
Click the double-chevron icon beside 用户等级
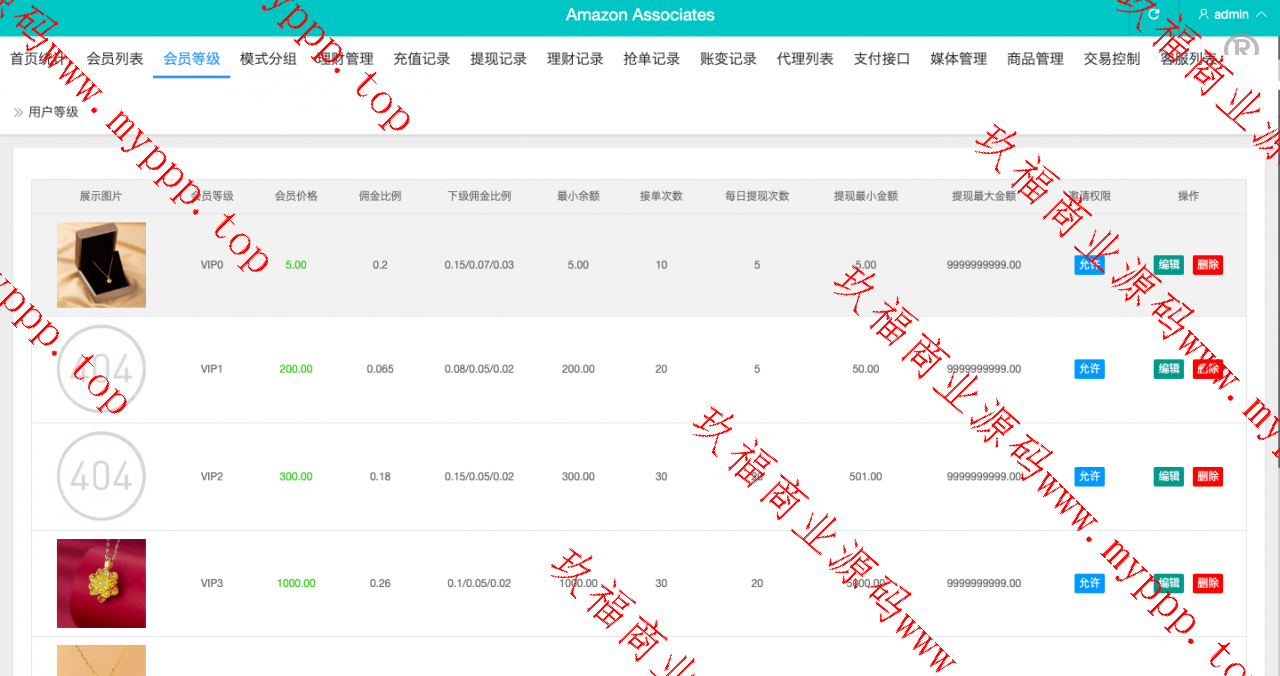point(18,112)
